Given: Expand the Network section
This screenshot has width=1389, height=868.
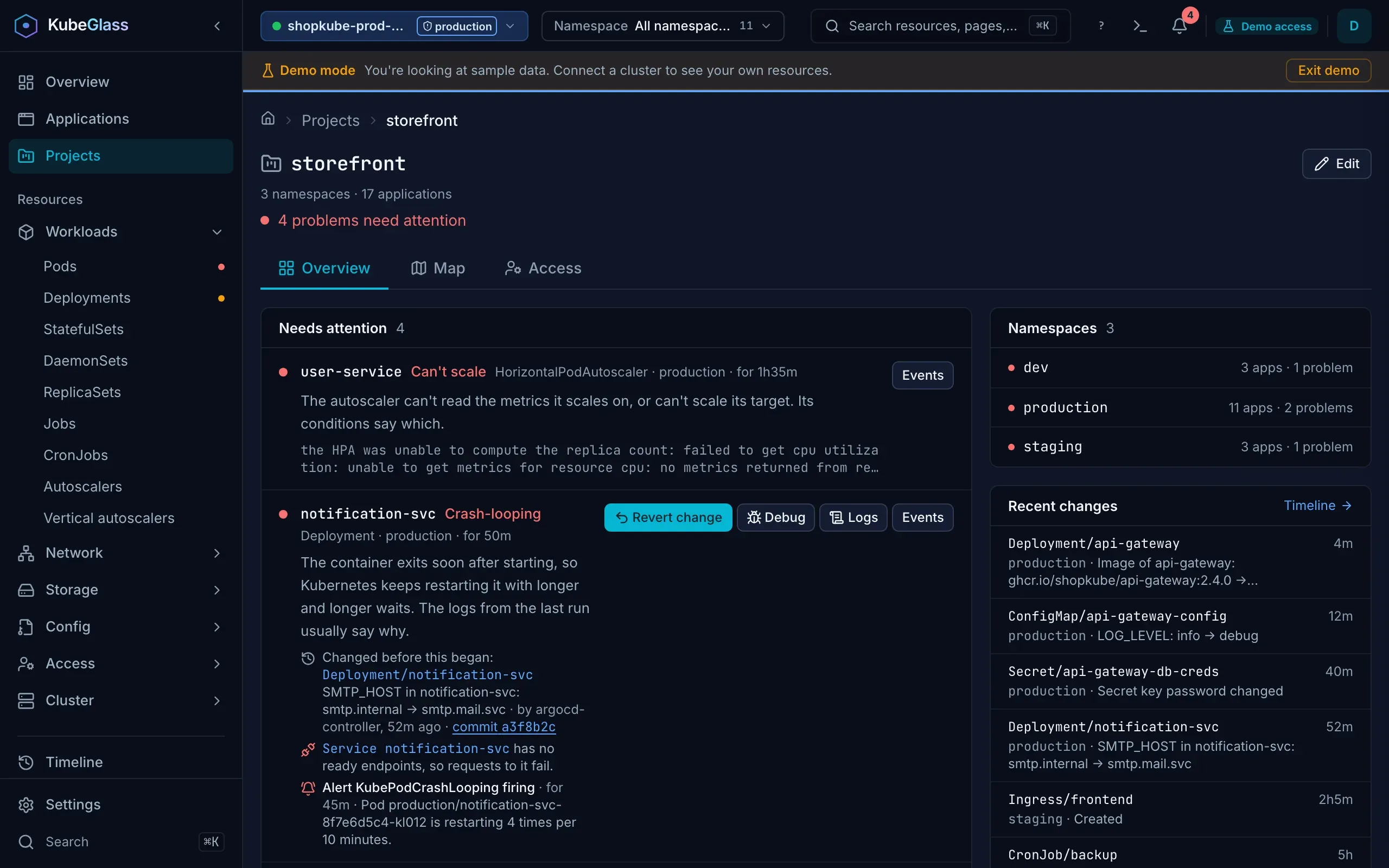Looking at the screenshot, I should coord(120,553).
